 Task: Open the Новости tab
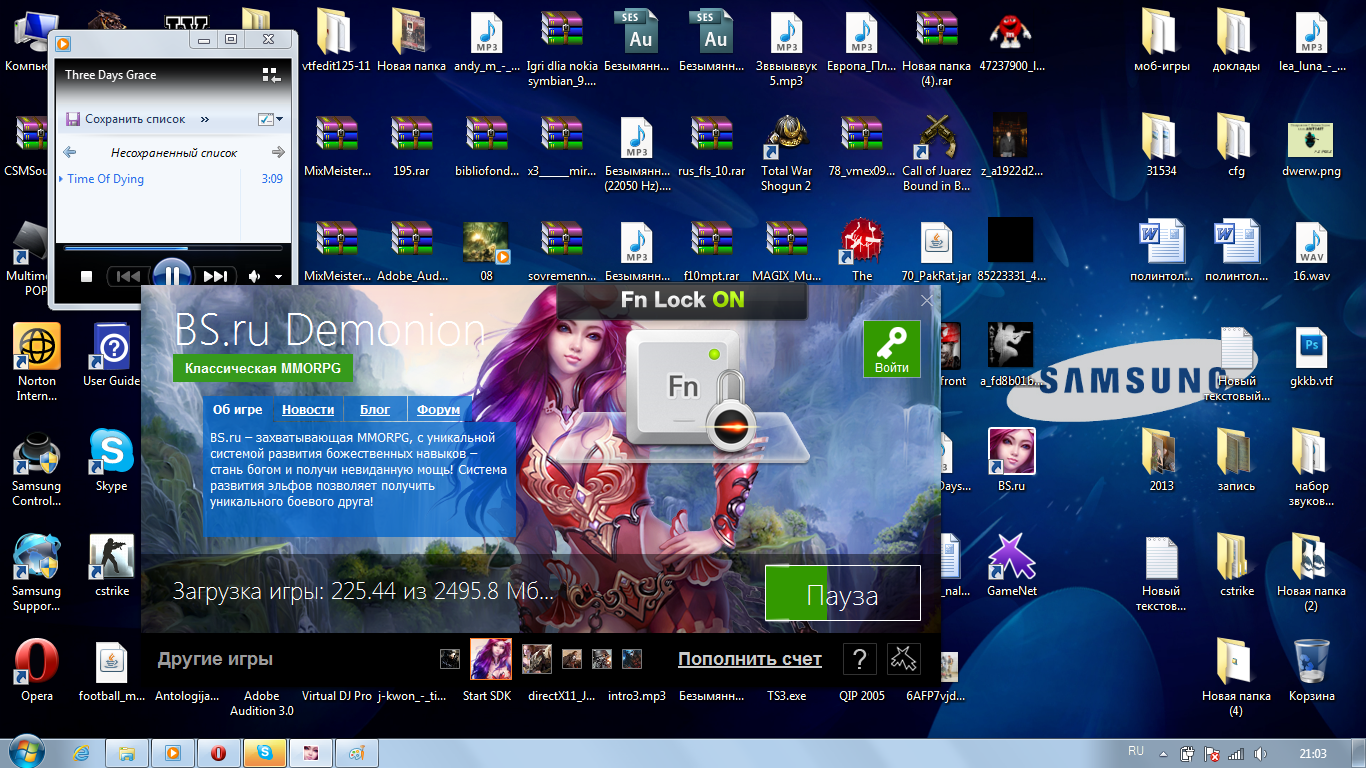click(308, 409)
